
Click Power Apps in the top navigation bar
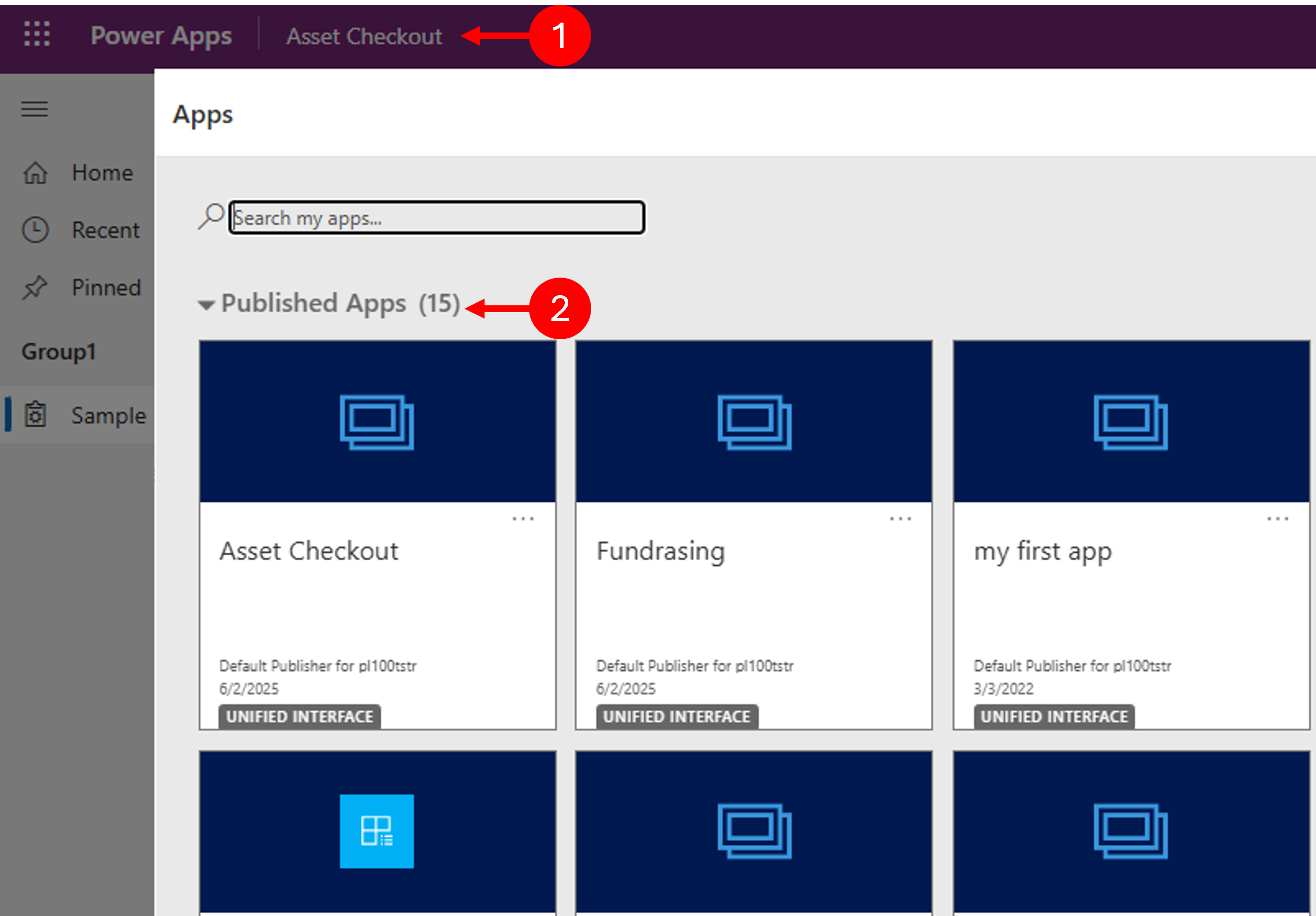point(162,35)
